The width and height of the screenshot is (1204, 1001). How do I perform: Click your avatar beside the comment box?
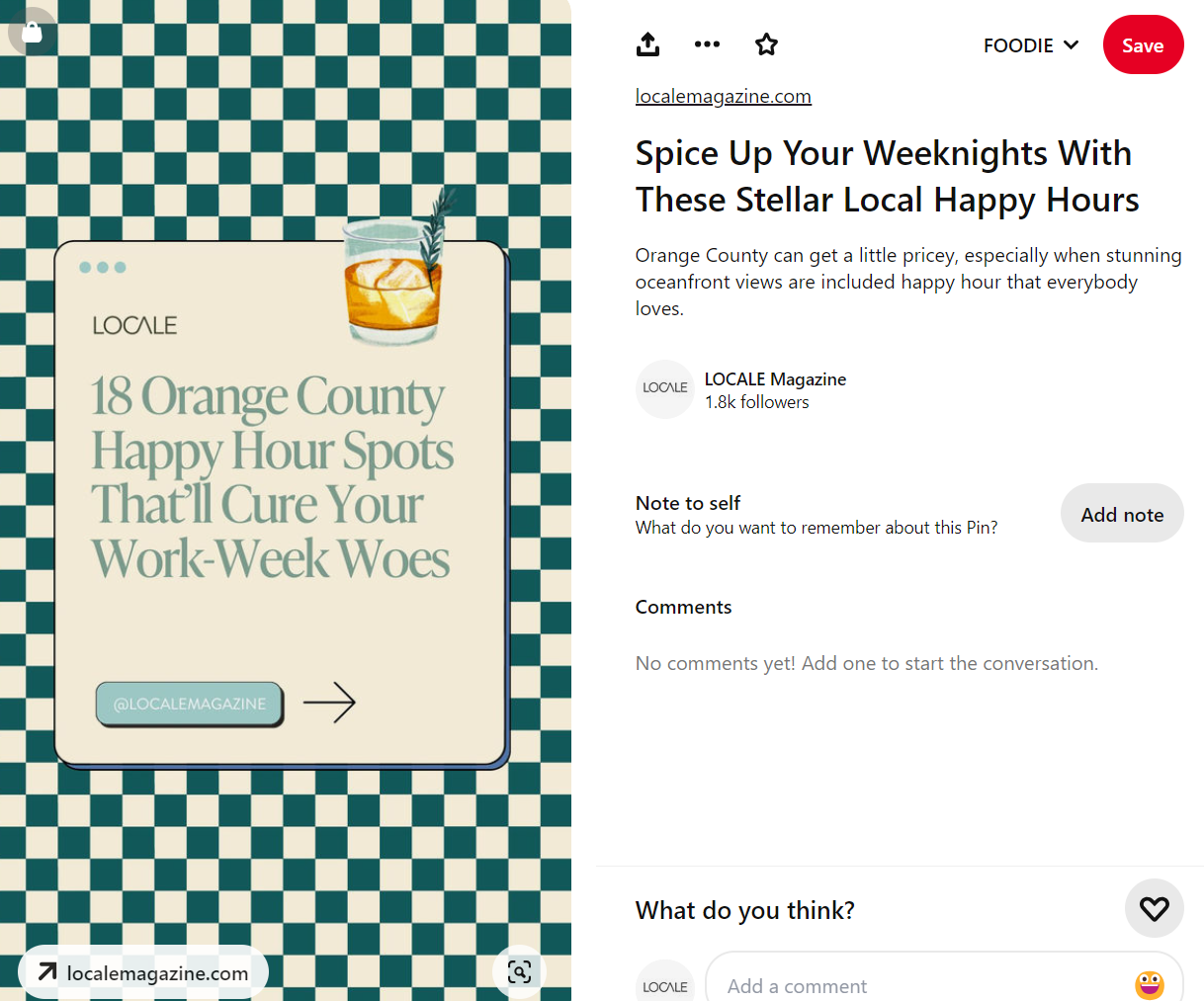[664, 984]
